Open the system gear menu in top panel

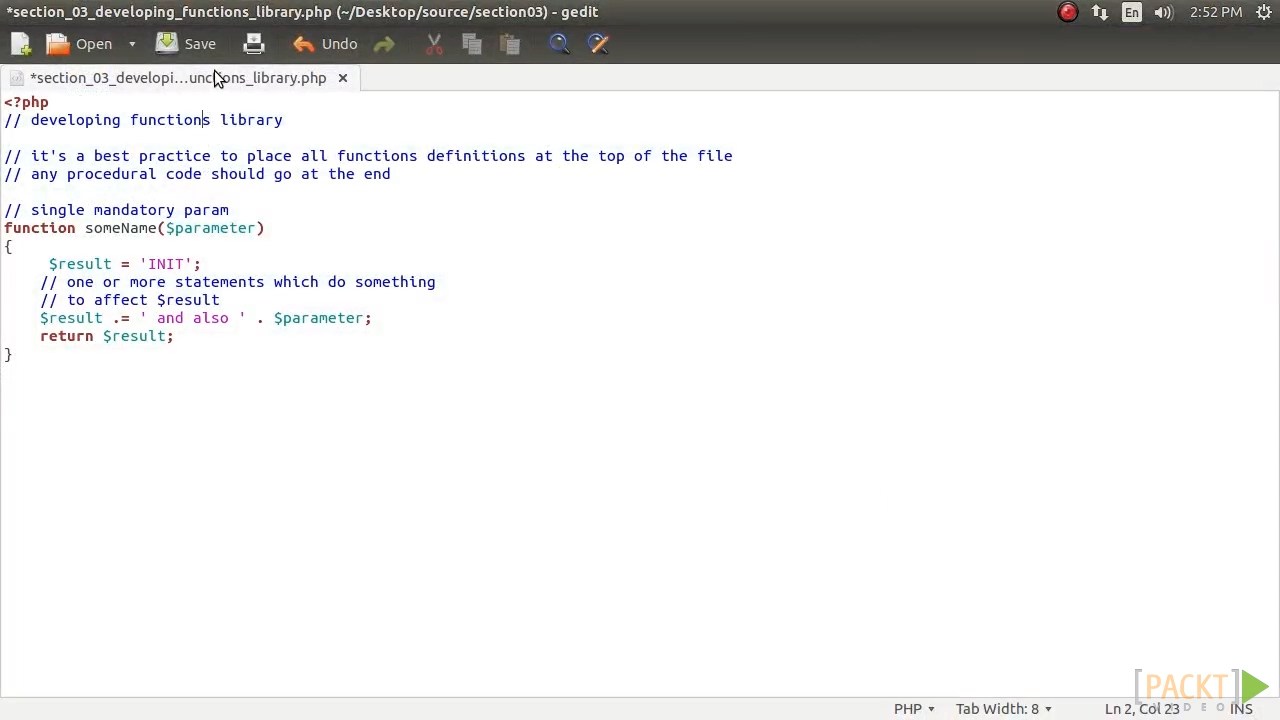click(1263, 12)
